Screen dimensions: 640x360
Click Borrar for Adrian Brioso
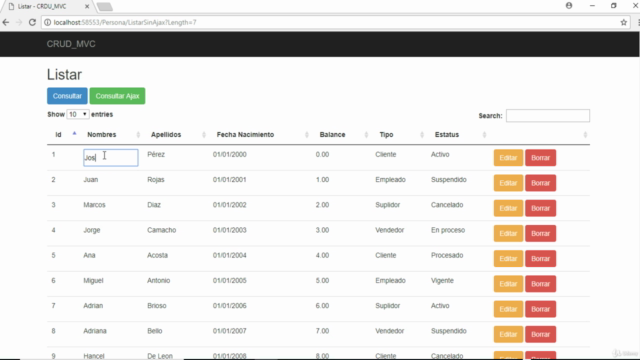tap(540, 309)
